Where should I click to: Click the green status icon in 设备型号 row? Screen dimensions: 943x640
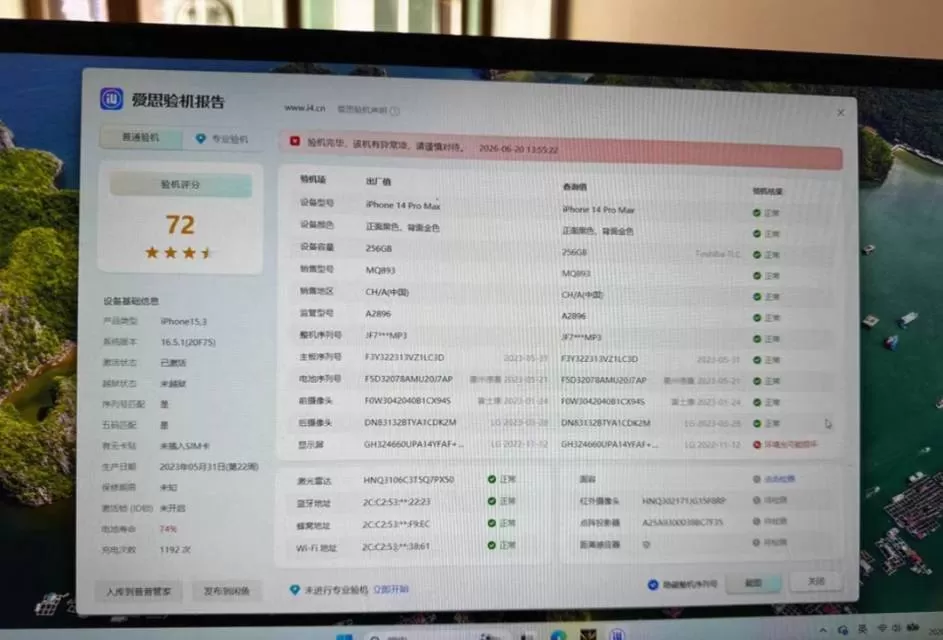[x=757, y=213]
